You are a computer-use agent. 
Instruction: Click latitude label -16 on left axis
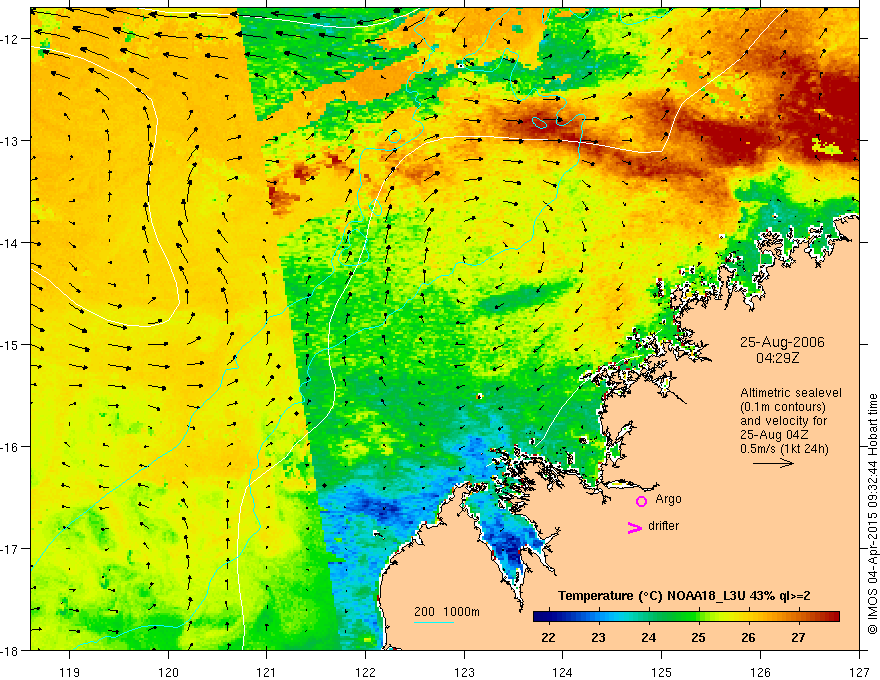[x=11, y=447]
